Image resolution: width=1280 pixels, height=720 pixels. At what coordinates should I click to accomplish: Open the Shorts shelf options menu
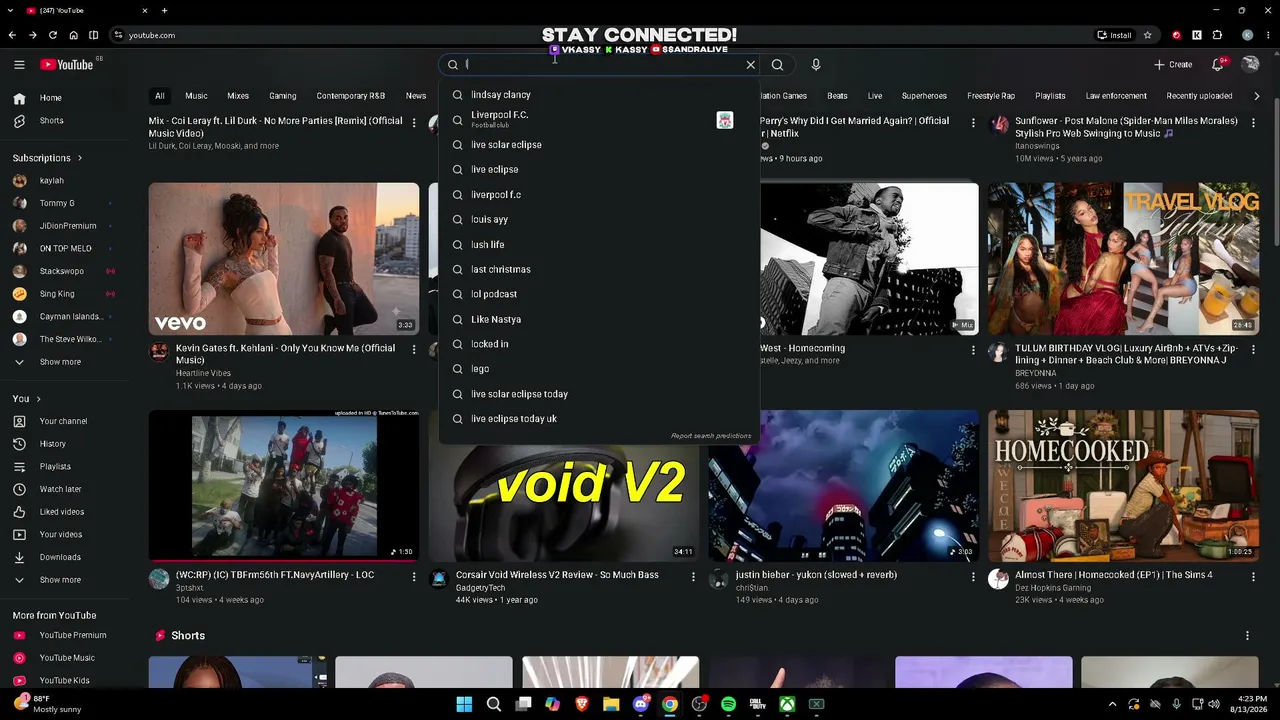(1247, 636)
